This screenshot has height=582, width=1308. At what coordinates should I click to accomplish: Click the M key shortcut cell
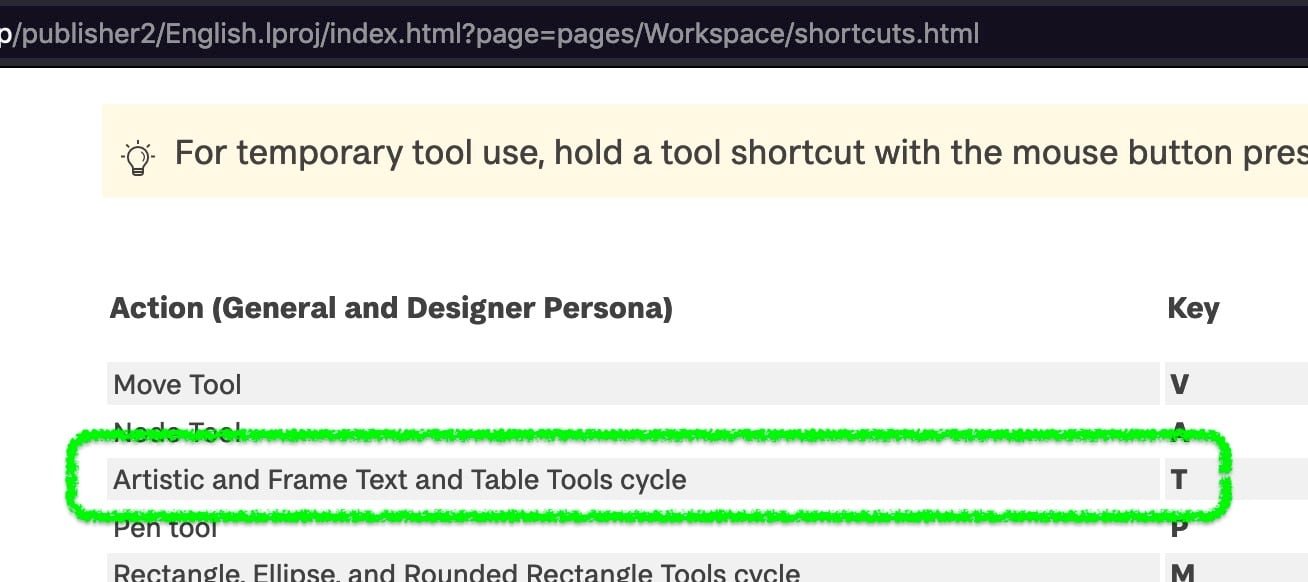pos(1180,572)
